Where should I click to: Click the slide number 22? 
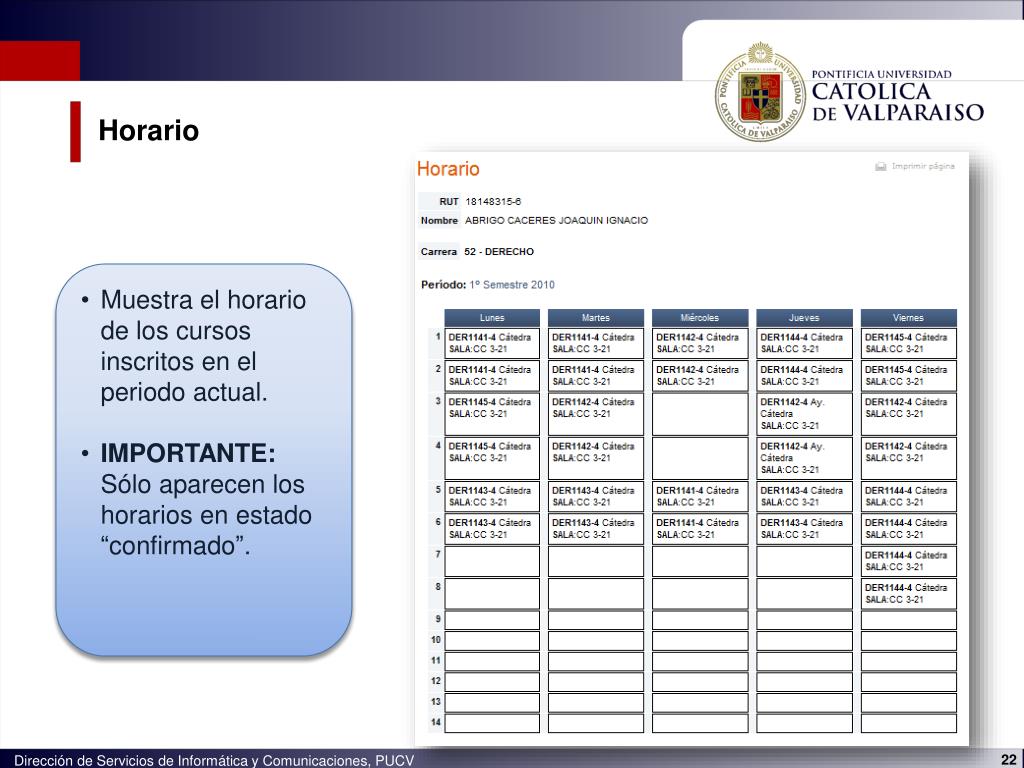point(1008,760)
